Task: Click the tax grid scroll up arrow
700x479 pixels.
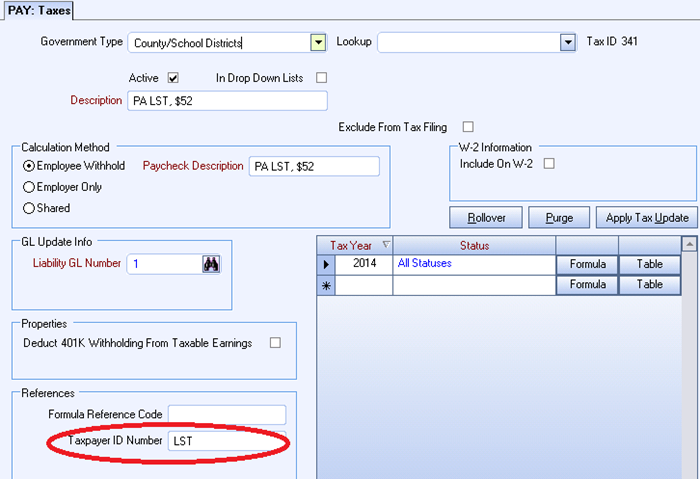Action: 688,244
